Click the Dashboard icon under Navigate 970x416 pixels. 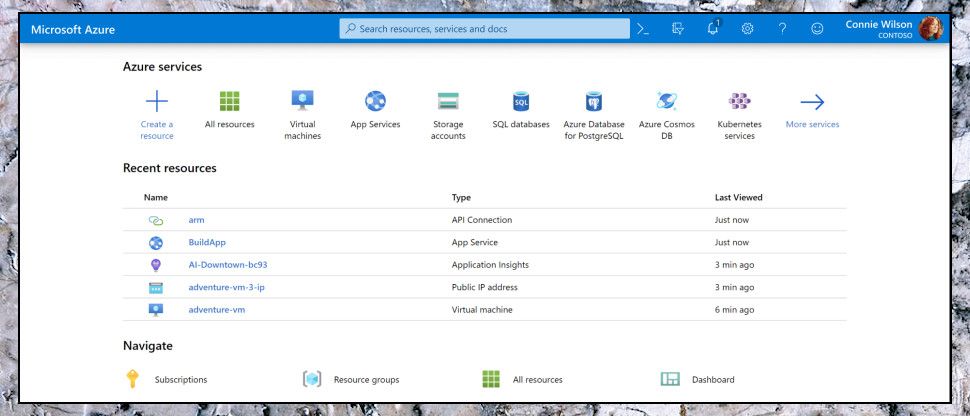[670, 379]
